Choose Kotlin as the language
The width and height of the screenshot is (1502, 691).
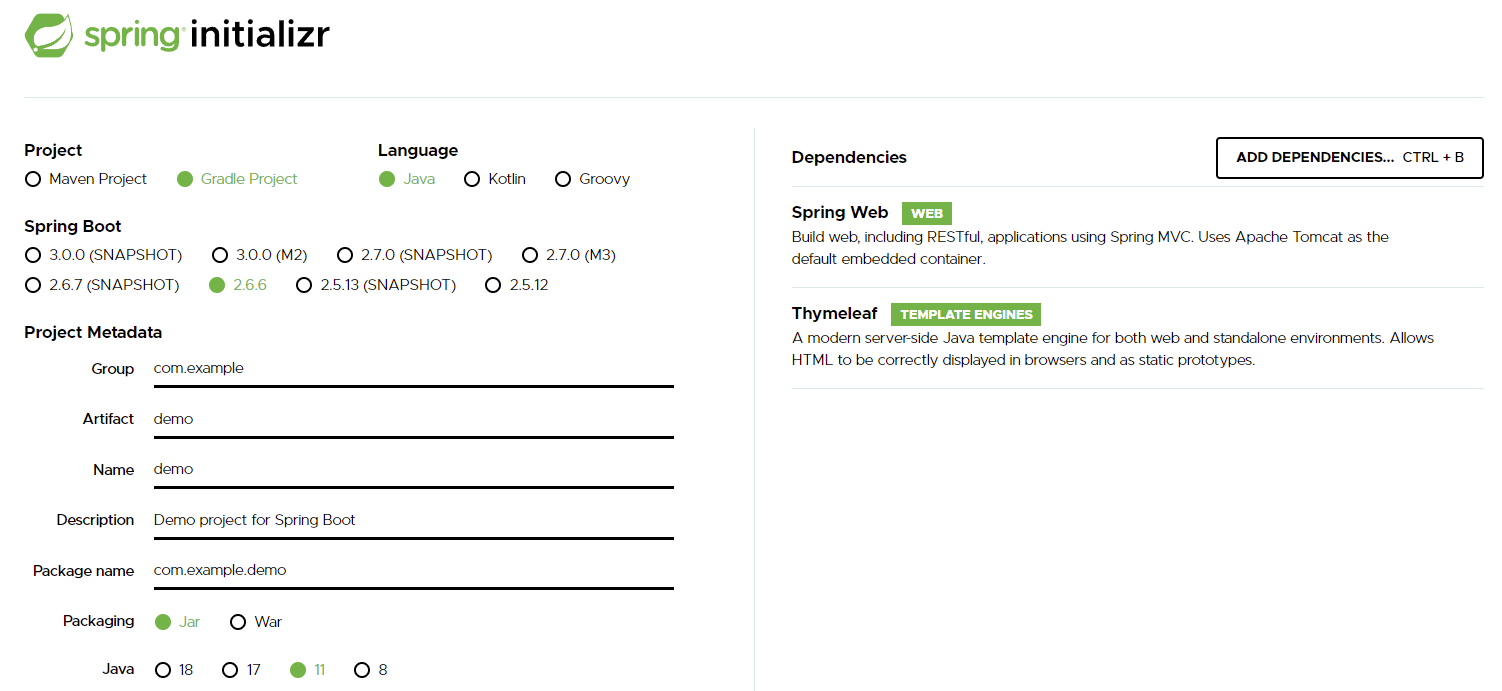point(472,179)
